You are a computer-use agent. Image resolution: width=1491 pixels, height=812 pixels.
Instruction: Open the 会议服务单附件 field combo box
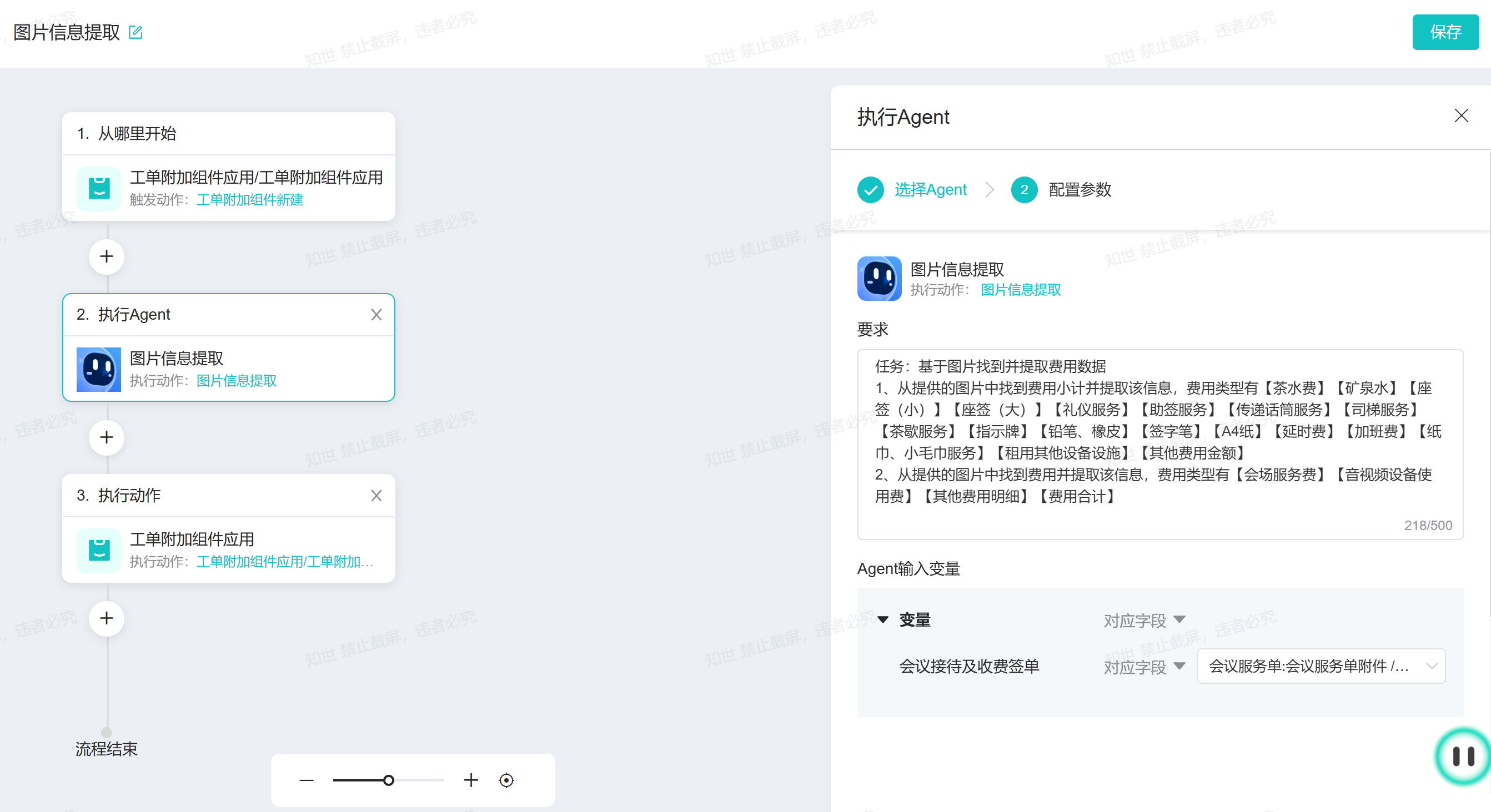(1322, 666)
